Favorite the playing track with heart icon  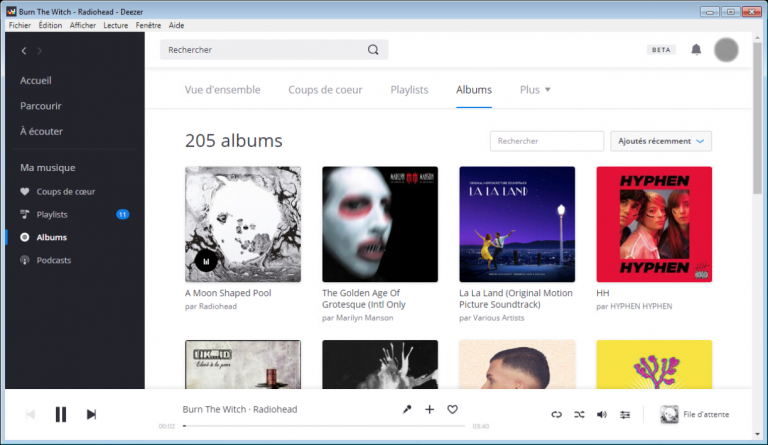452,409
